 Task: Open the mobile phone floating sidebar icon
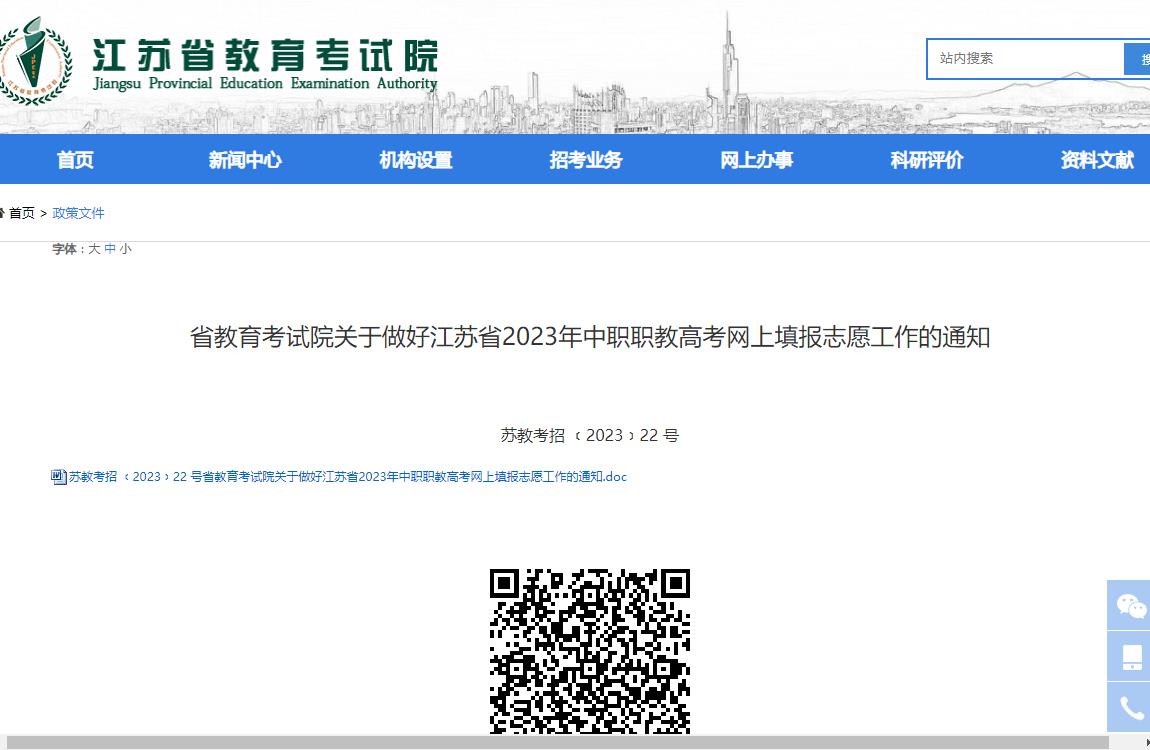coord(1129,656)
